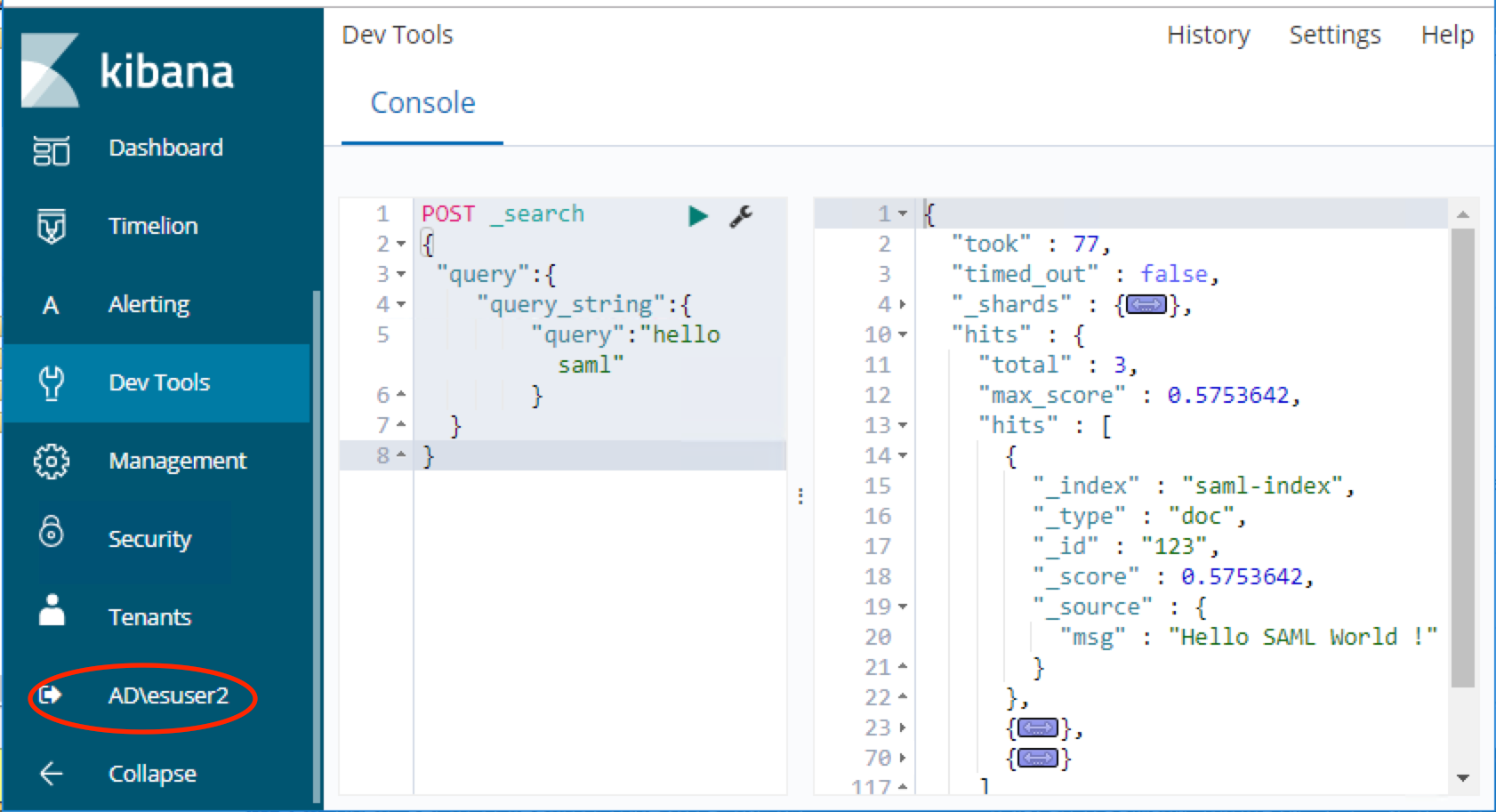
Task: Expand the folded hit on line 23
Action: point(1037,728)
